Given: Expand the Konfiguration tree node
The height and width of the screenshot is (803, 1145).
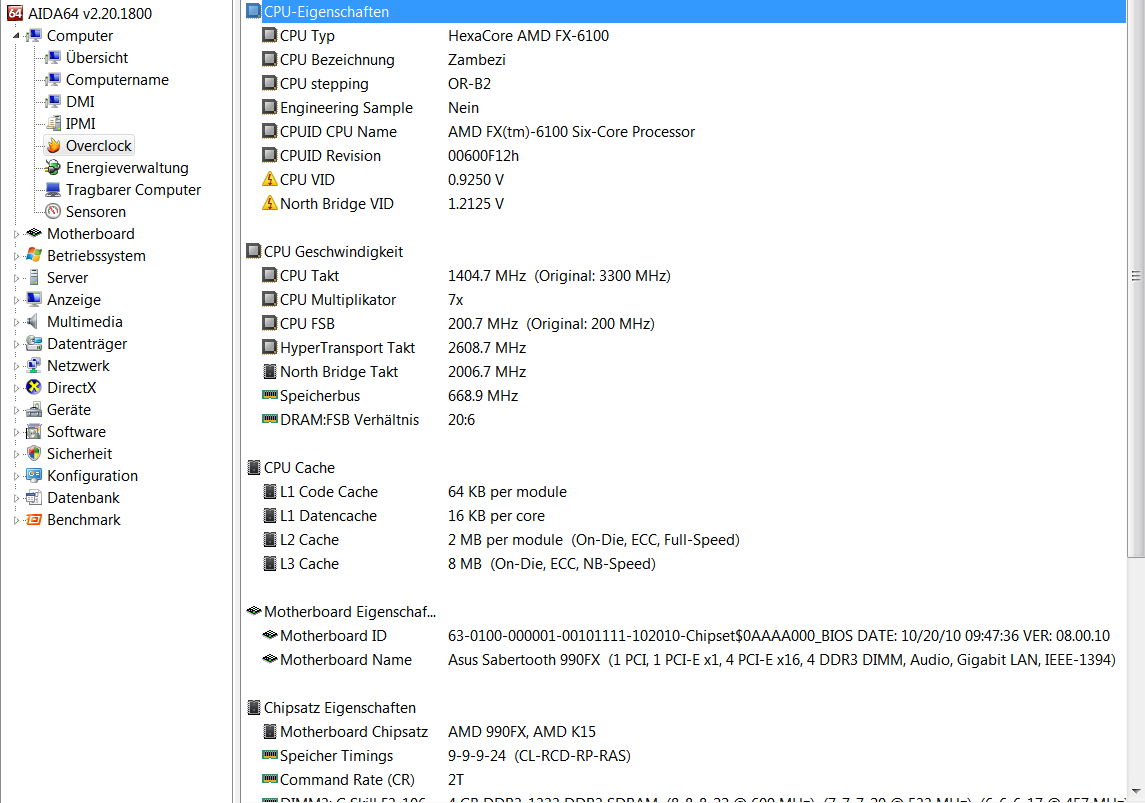Looking at the screenshot, I should point(16,476).
